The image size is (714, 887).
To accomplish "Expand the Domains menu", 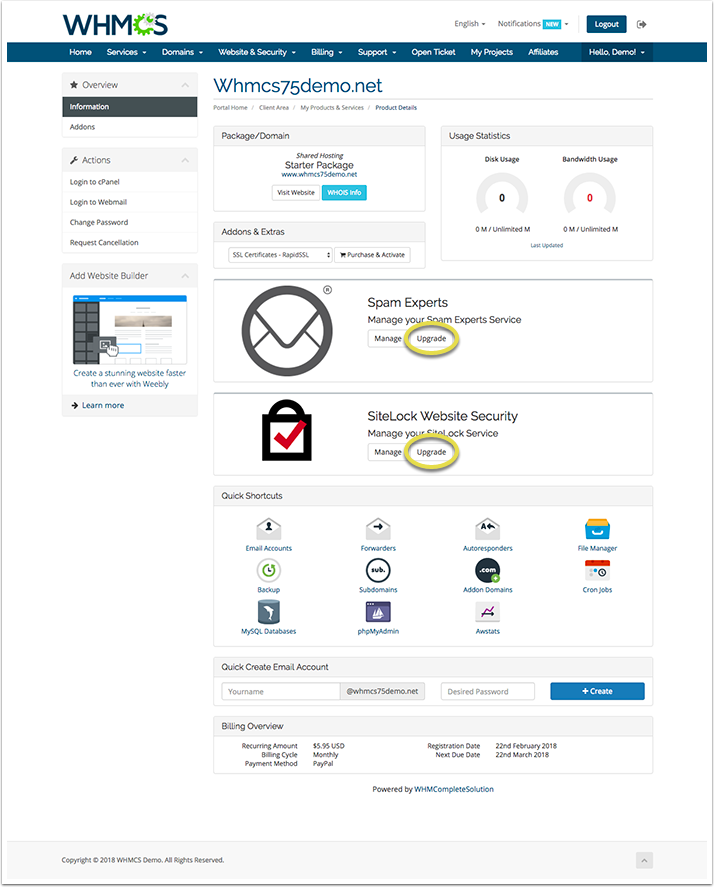I will [x=182, y=52].
